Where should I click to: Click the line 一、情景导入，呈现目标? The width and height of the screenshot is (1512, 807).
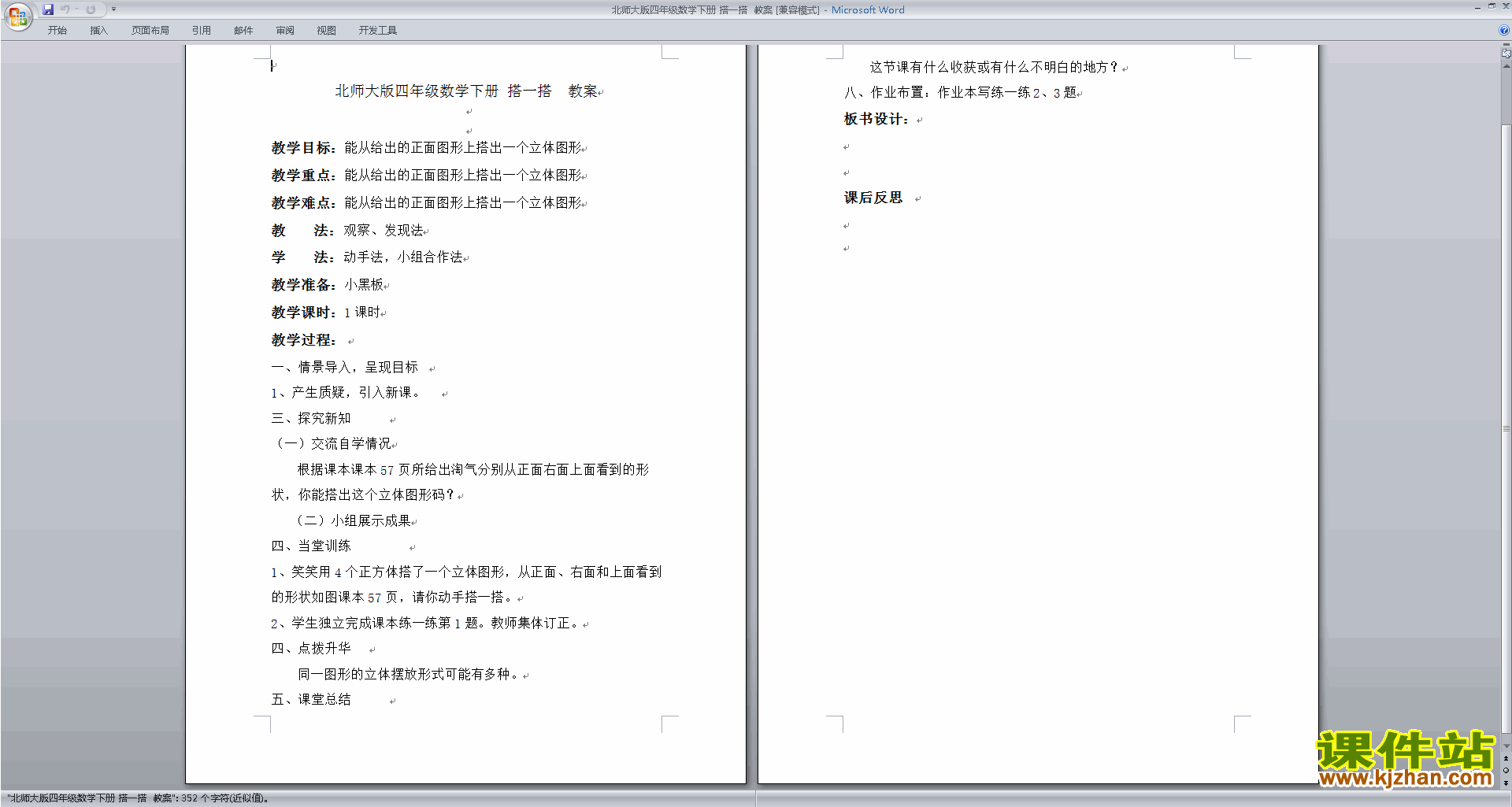coord(345,368)
